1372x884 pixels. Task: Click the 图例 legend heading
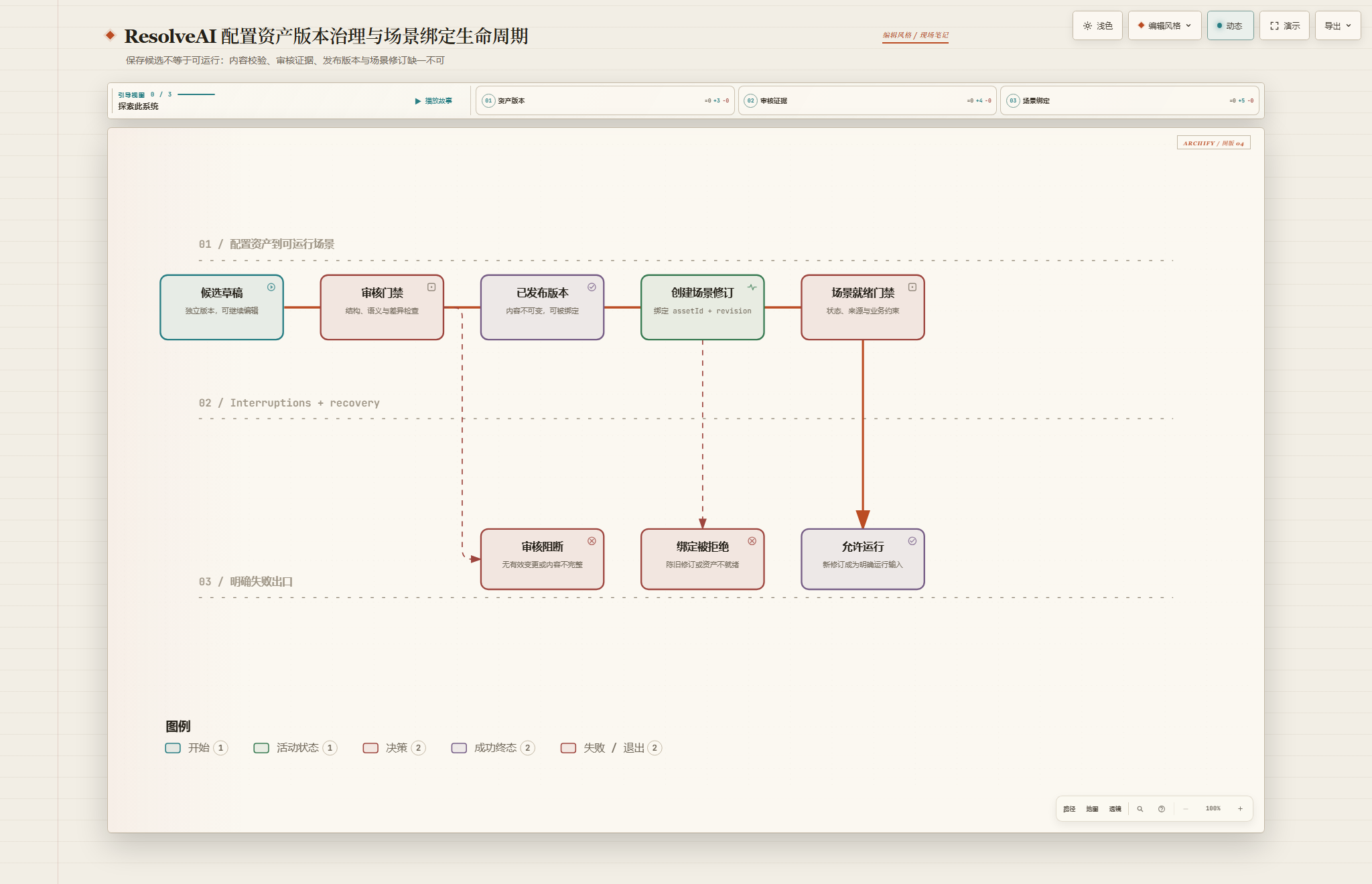pos(178,726)
